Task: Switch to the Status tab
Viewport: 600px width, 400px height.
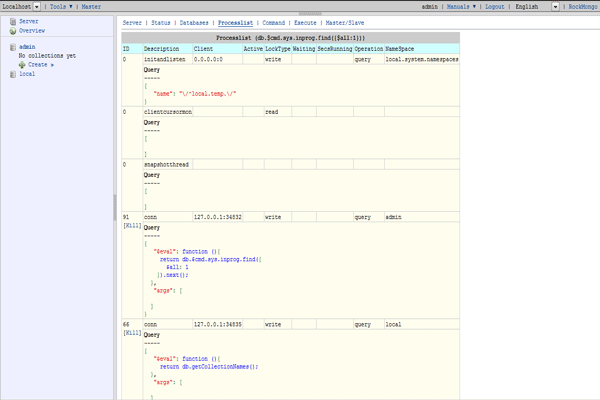Action: click(161, 21)
